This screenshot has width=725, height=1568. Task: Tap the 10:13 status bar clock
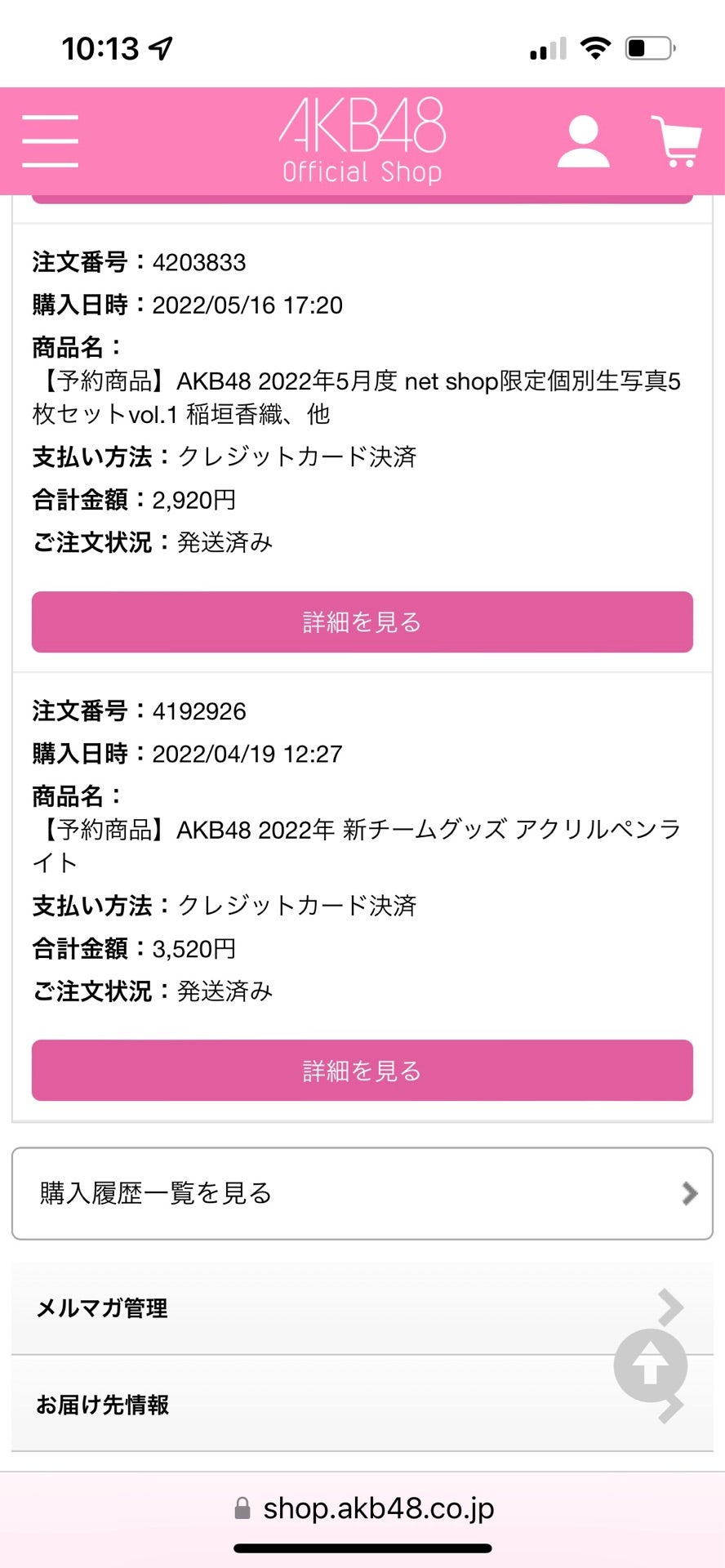[101, 49]
